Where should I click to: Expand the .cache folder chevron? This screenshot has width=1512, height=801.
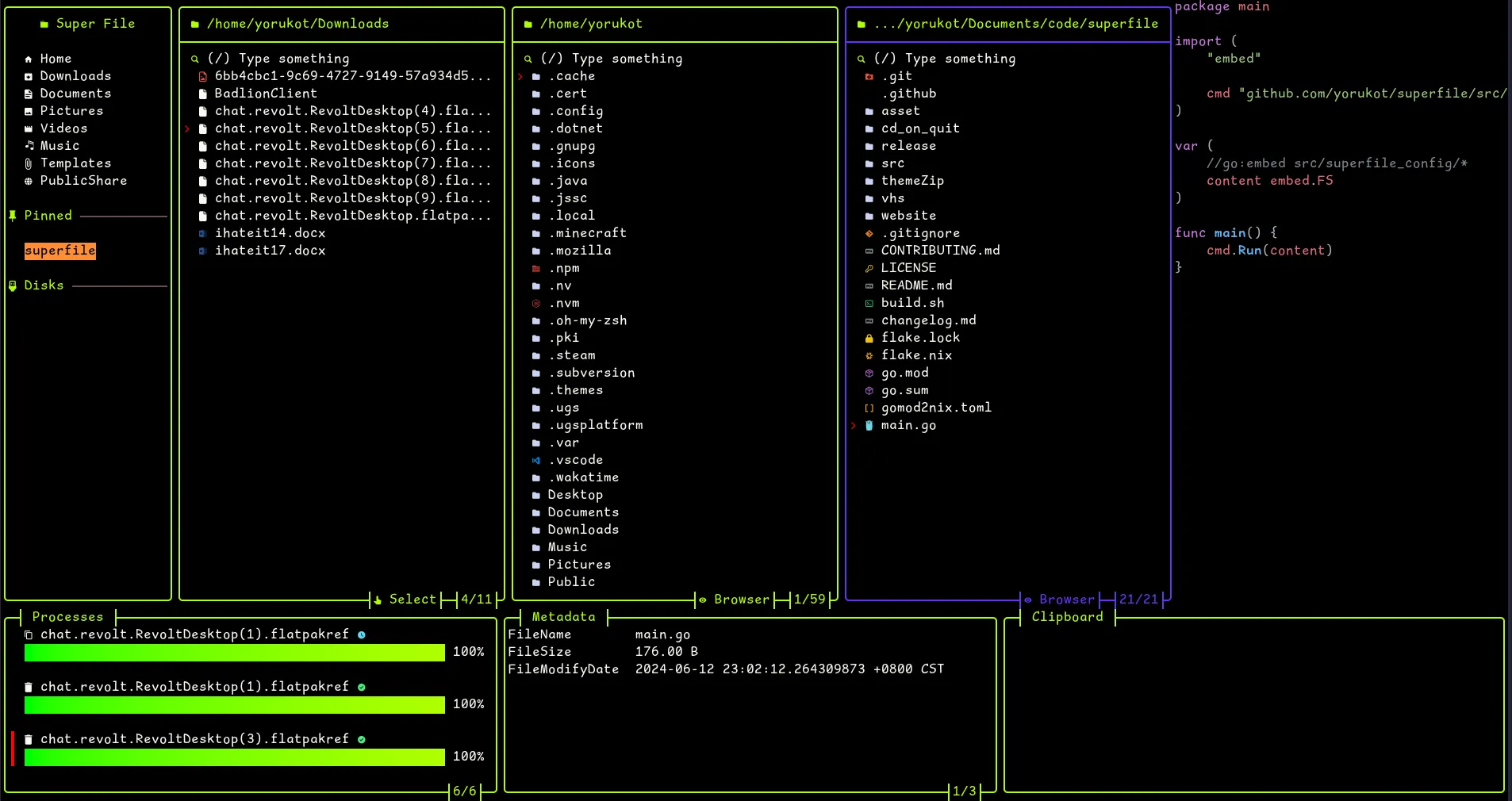[x=521, y=76]
